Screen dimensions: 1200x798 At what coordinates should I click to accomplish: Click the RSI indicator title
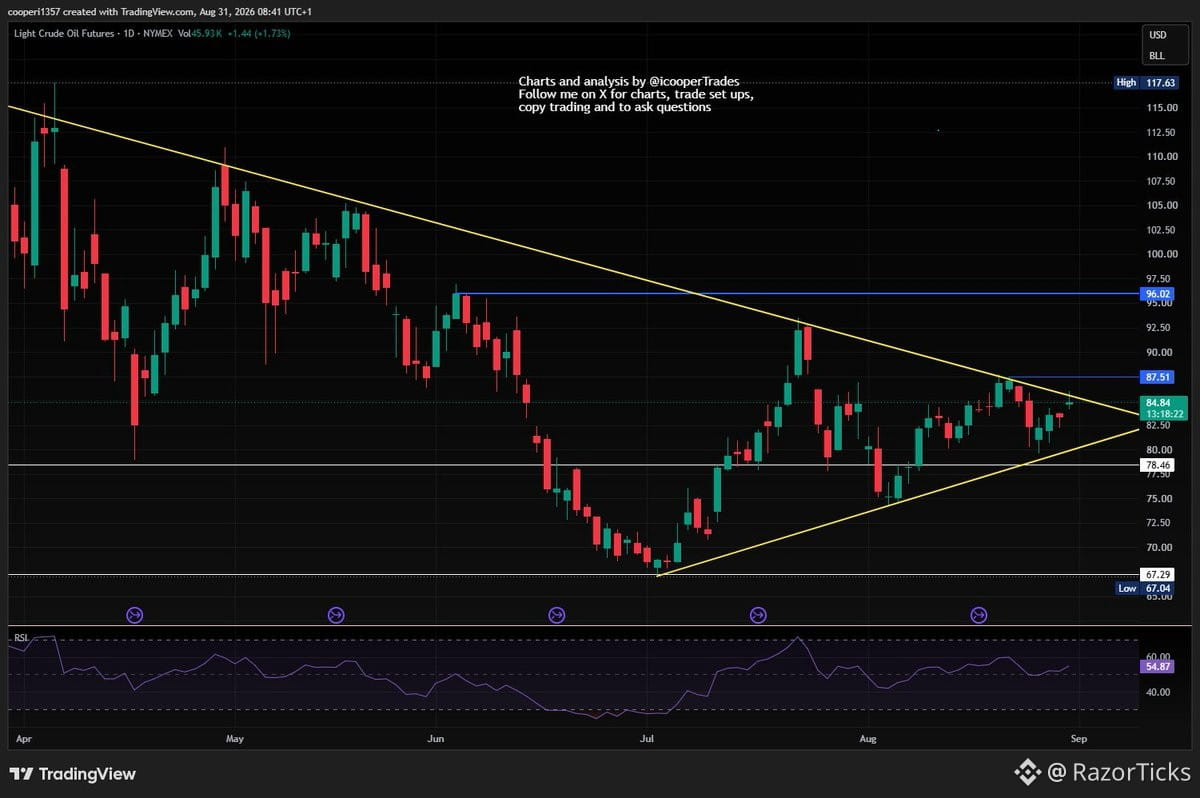(19, 637)
